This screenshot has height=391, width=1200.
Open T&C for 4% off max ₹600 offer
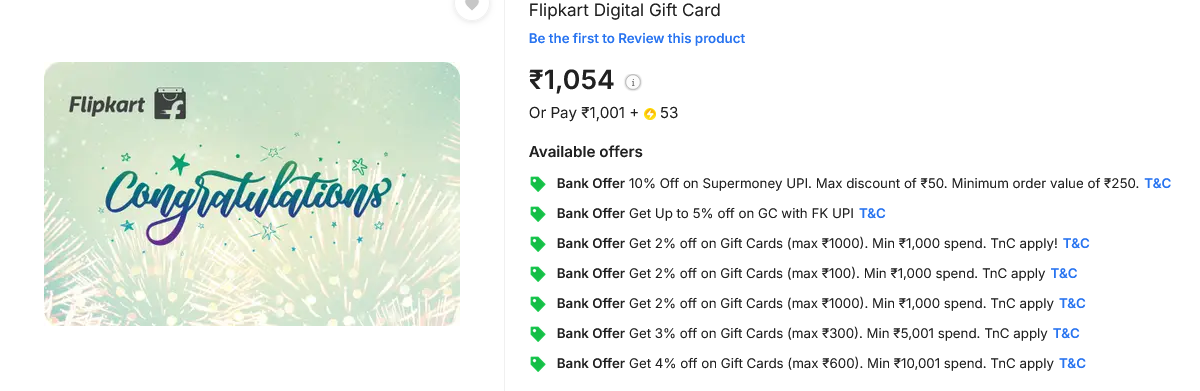point(1072,364)
